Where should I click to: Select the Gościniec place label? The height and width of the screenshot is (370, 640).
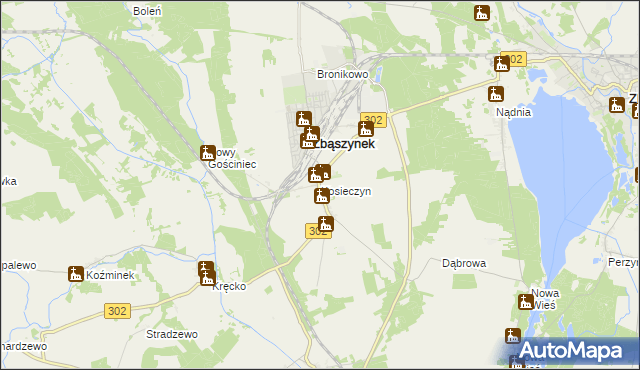pos(232,164)
